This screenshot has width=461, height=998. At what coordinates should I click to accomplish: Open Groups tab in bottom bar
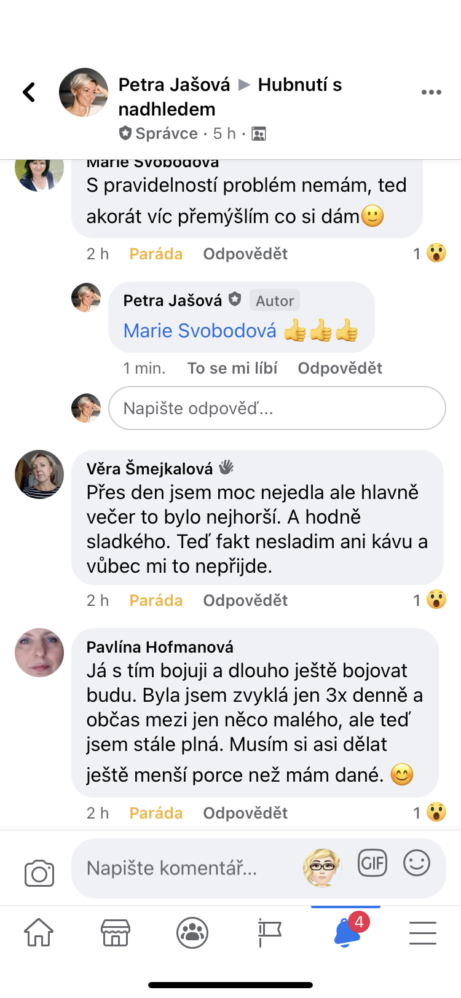[193, 934]
